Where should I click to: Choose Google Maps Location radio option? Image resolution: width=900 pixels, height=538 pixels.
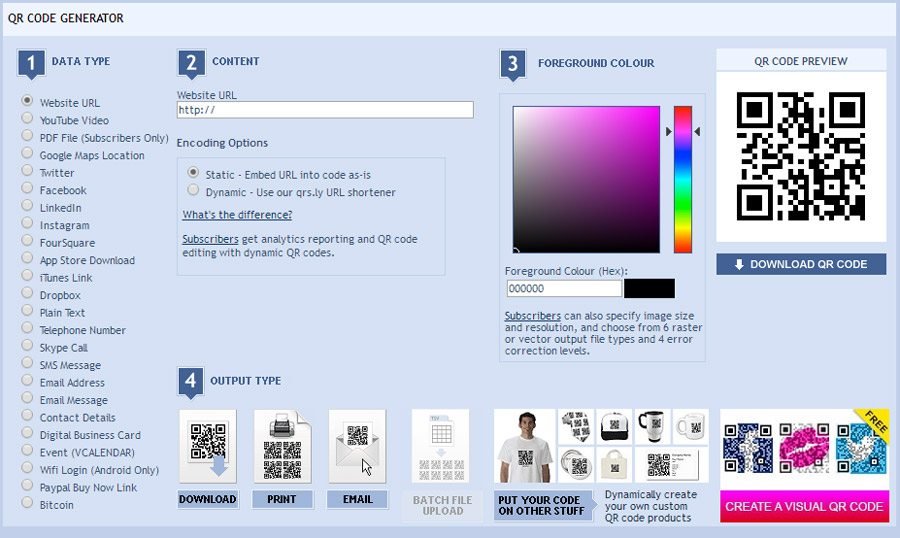coord(27,153)
